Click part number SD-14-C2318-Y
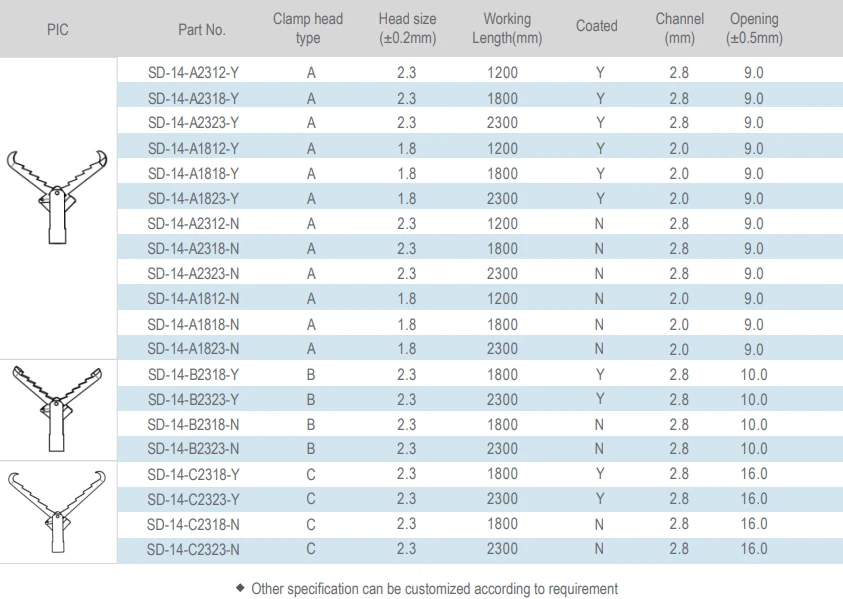843x599 pixels. pos(193,474)
